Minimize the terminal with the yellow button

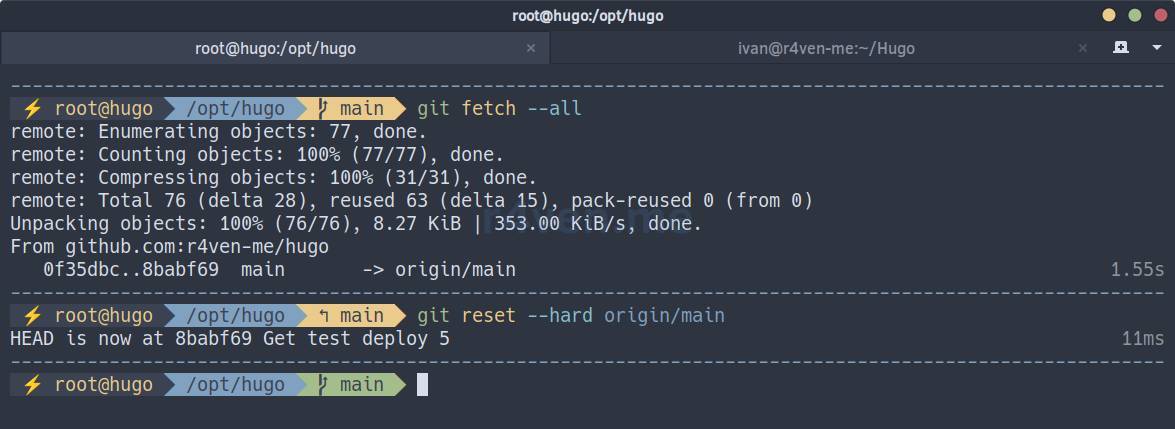click(1108, 15)
